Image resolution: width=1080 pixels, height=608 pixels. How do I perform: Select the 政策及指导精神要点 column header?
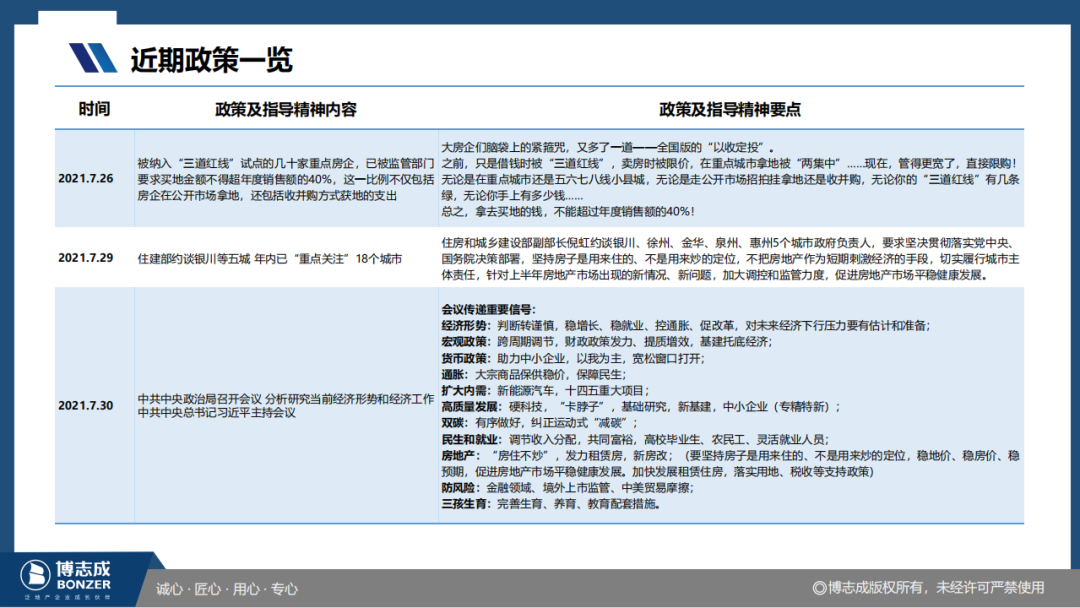(x=729, y=109)
